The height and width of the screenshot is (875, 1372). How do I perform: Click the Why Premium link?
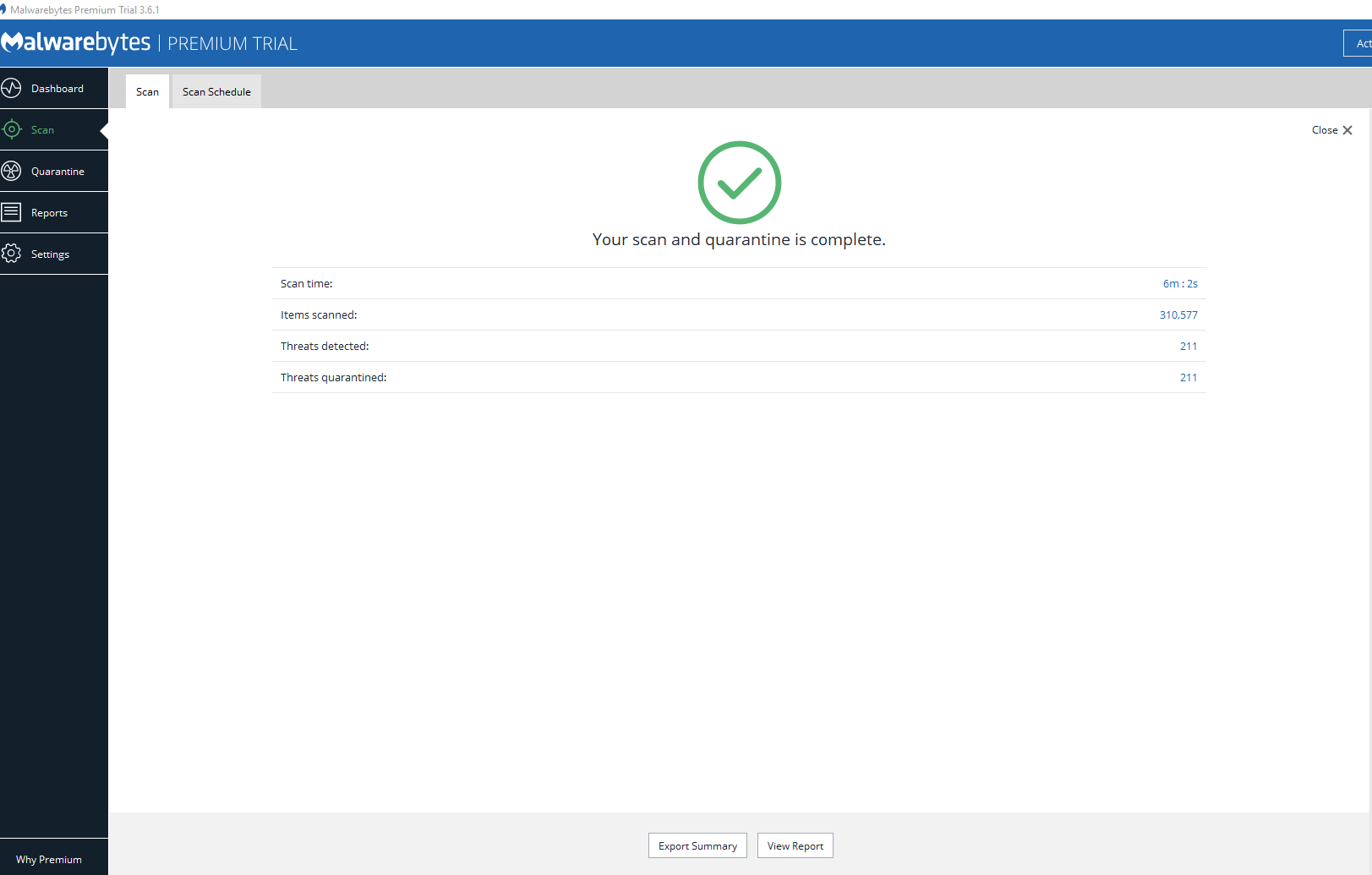(x=49, y=859)
